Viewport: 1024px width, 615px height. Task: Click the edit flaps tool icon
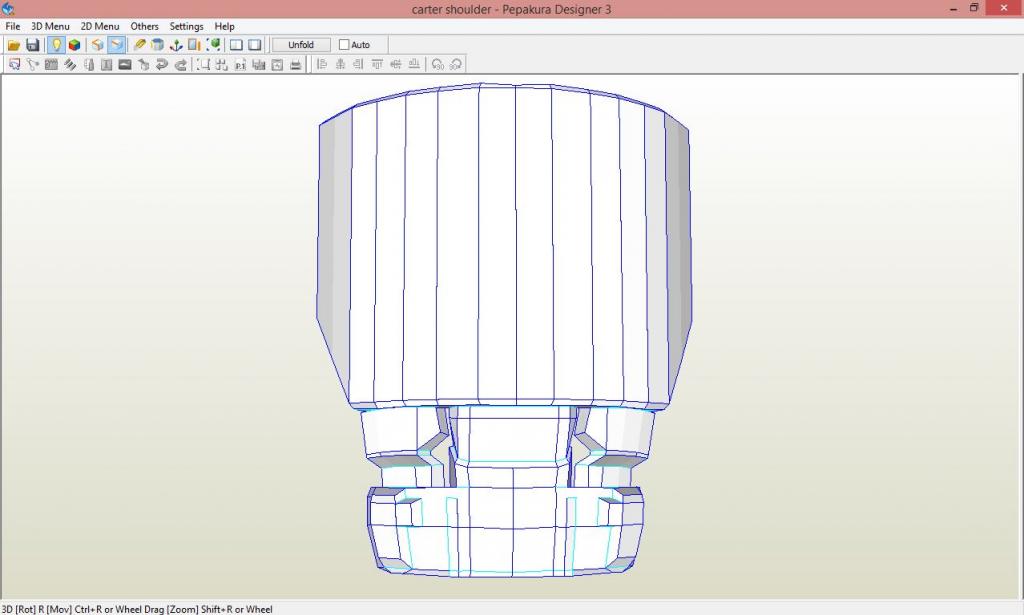point(51,64)
